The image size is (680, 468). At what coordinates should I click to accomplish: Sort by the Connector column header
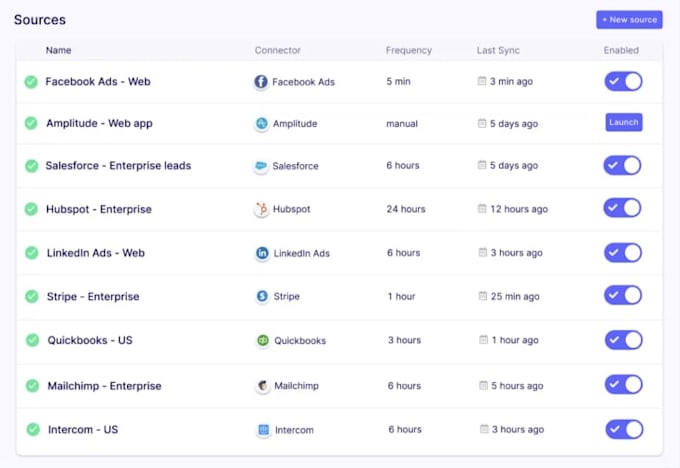click(278, 50)
